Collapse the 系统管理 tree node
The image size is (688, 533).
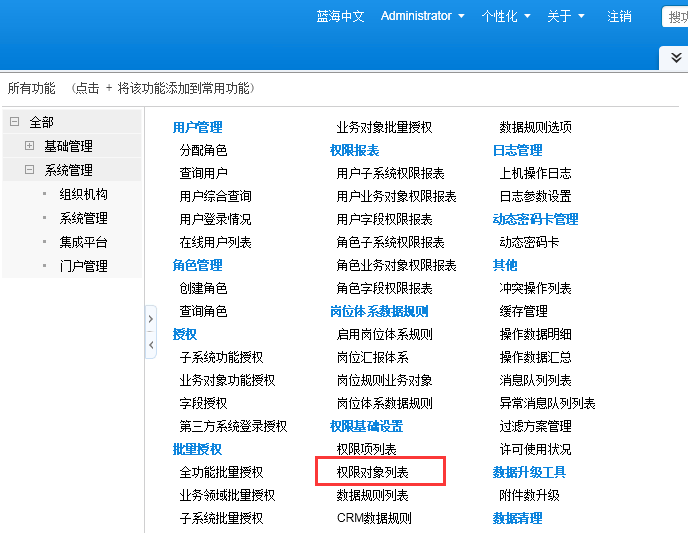point(29,170)
